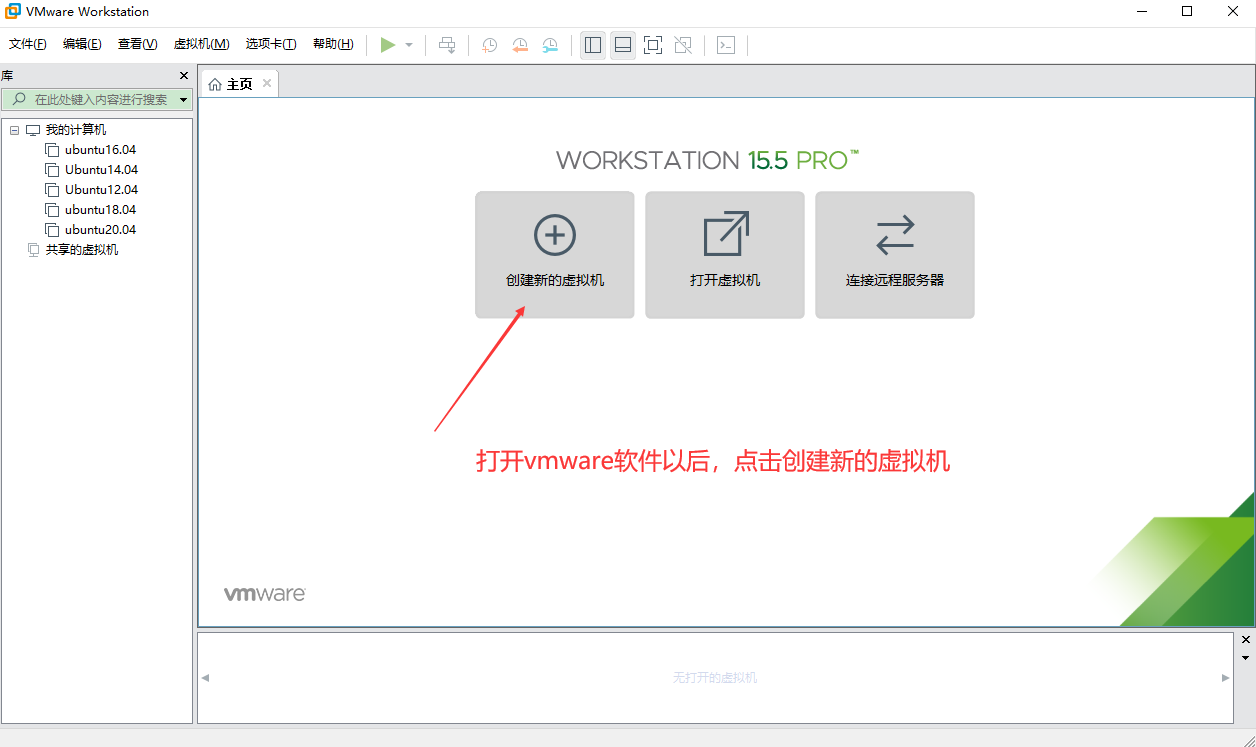Image resolution: width=1256 pixels, height=747 pixels.
Task: Click 连接远程服务器 button
Action: click(x=895, y=255)
